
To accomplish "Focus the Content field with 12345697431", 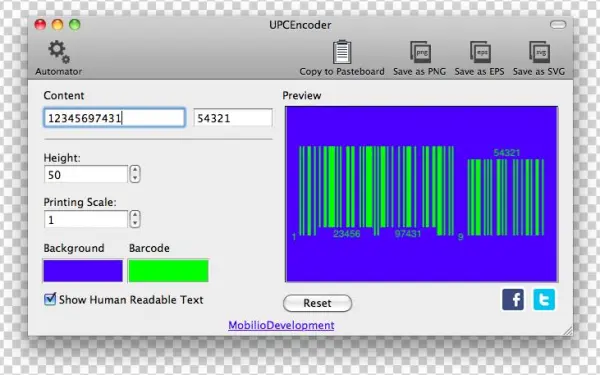I will tap(114, 118).
